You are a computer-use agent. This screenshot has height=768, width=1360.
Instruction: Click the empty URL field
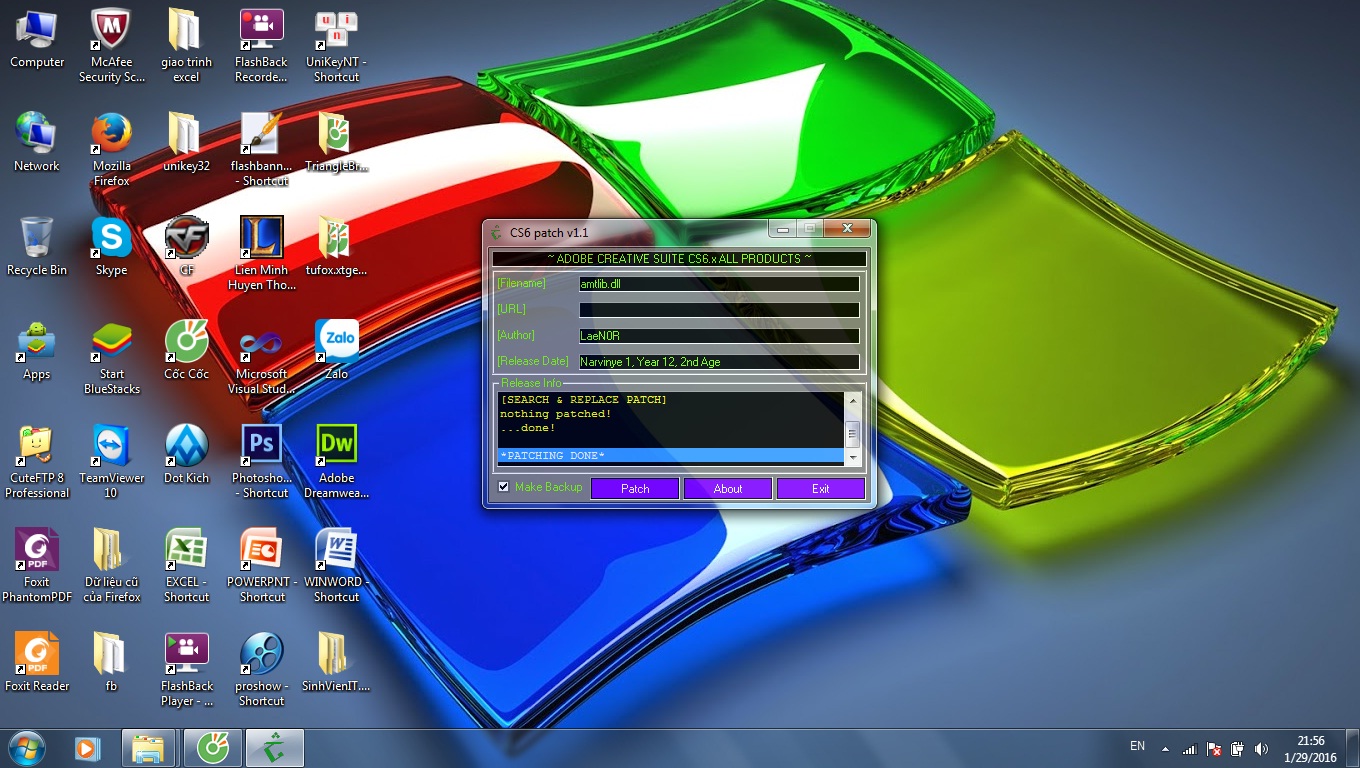click(719, 310)
